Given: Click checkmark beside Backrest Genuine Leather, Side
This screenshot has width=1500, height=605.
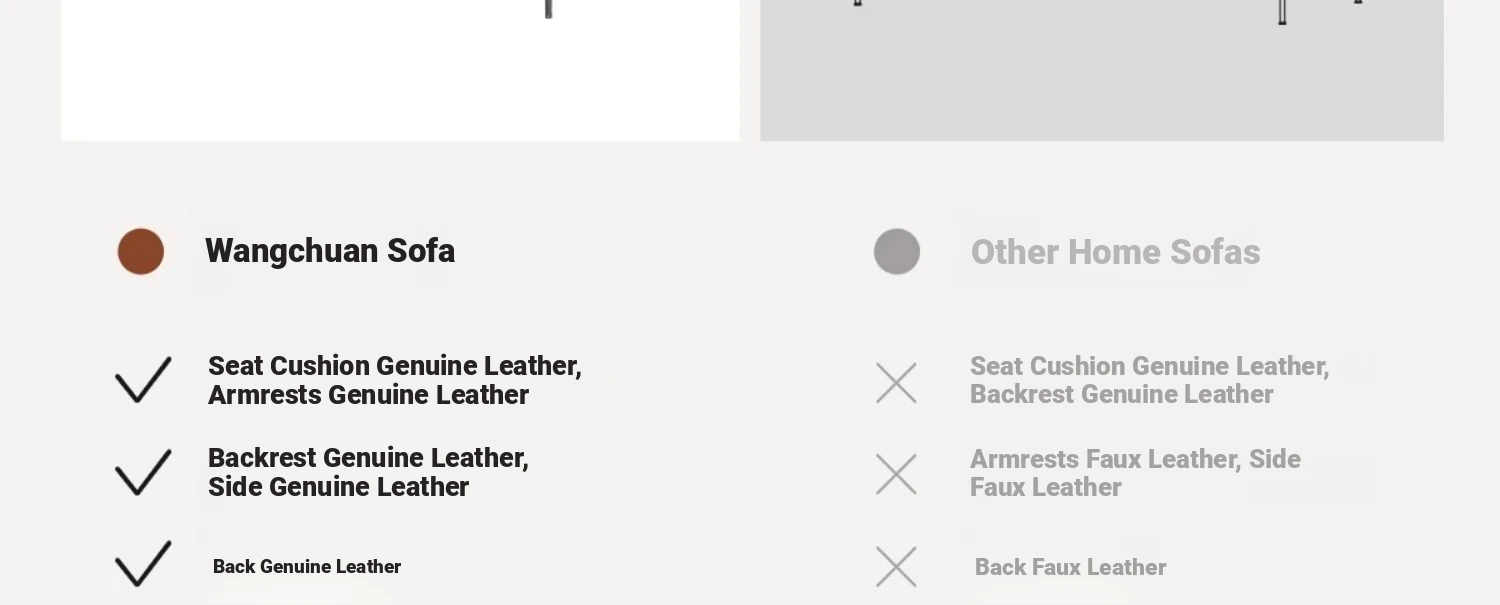Looking at the screenshot, I should [143, 472].
